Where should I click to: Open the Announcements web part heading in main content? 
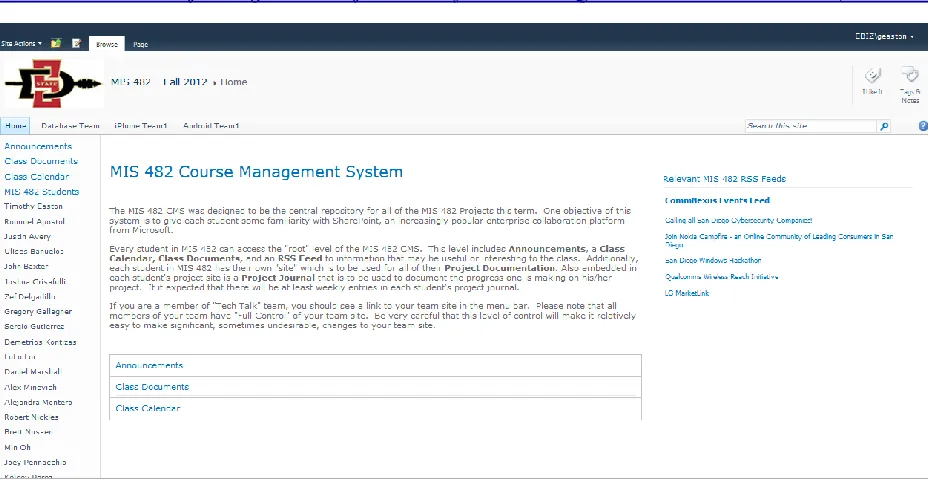point(149,365)
